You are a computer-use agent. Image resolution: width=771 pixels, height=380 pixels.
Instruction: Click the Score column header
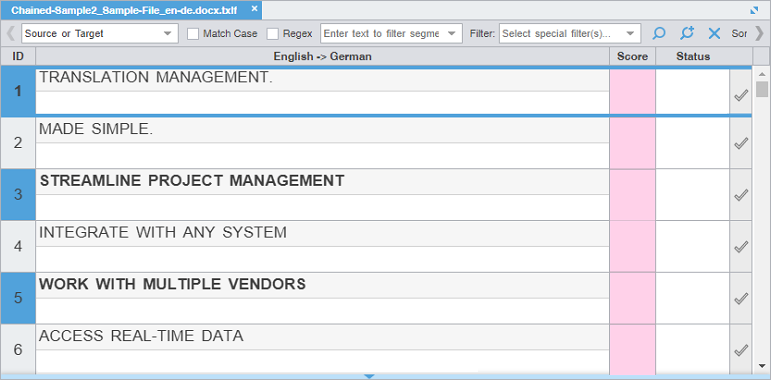tap(632, 57)
